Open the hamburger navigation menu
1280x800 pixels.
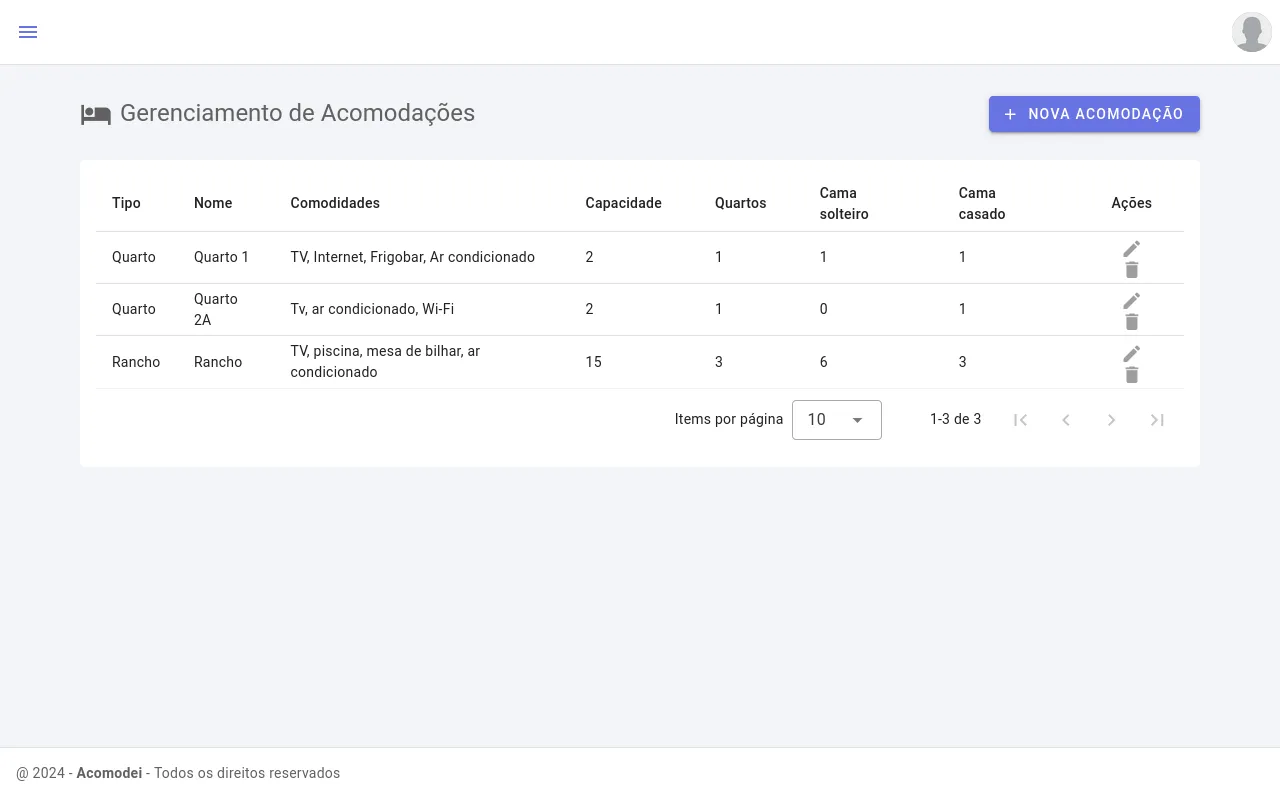[28, 32]
